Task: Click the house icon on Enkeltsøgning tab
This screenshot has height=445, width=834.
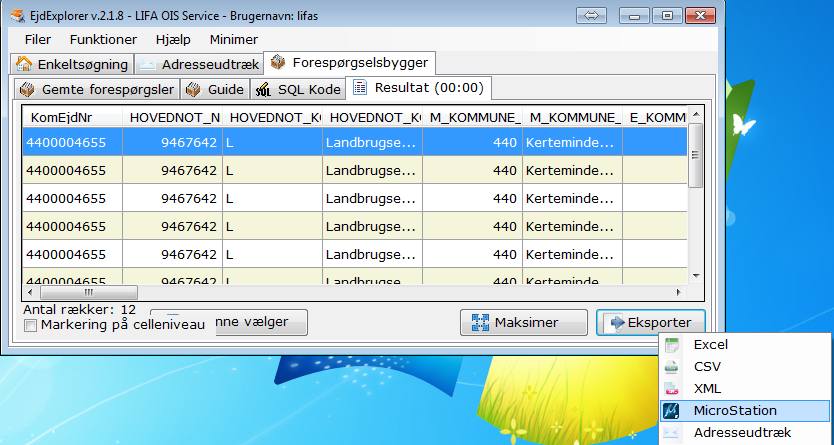Action: pos(23,64)
